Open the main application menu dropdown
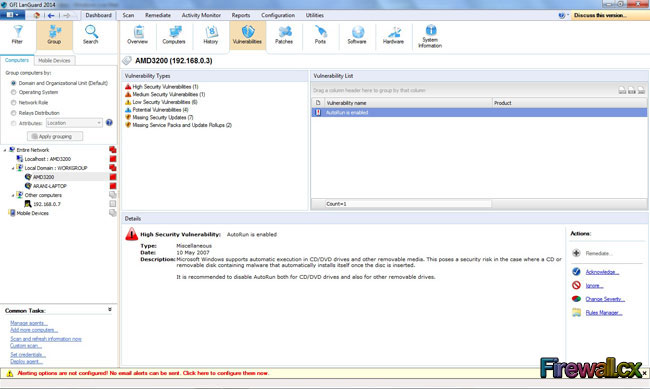Screen dimensions: 650x389 pos(12,15)
